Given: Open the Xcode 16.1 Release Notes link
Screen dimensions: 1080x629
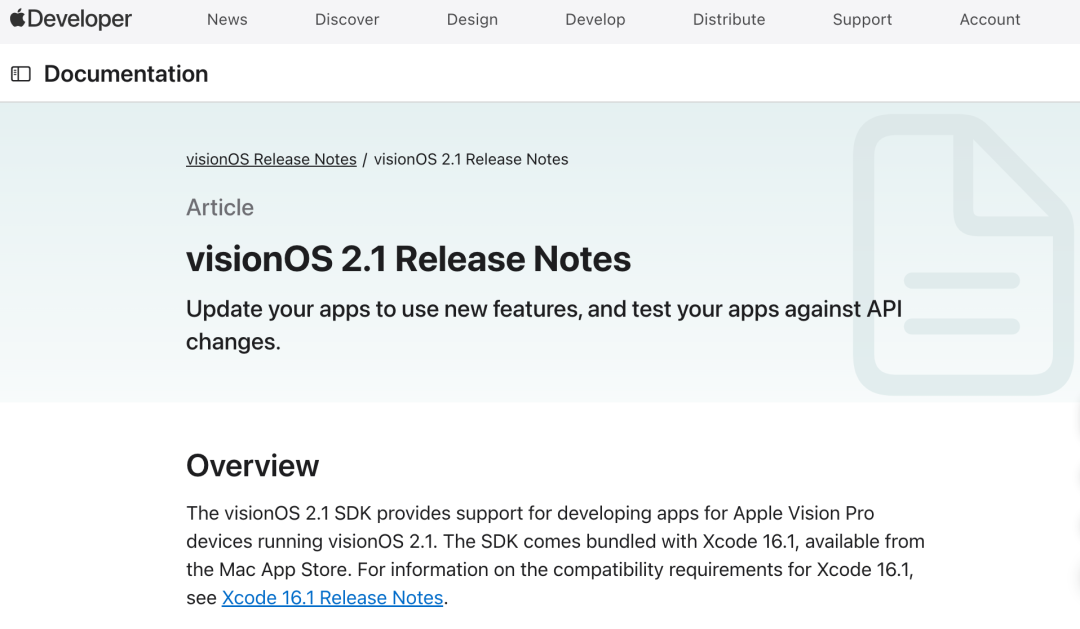Looking at the screenshot, I should tap(332, 598).
